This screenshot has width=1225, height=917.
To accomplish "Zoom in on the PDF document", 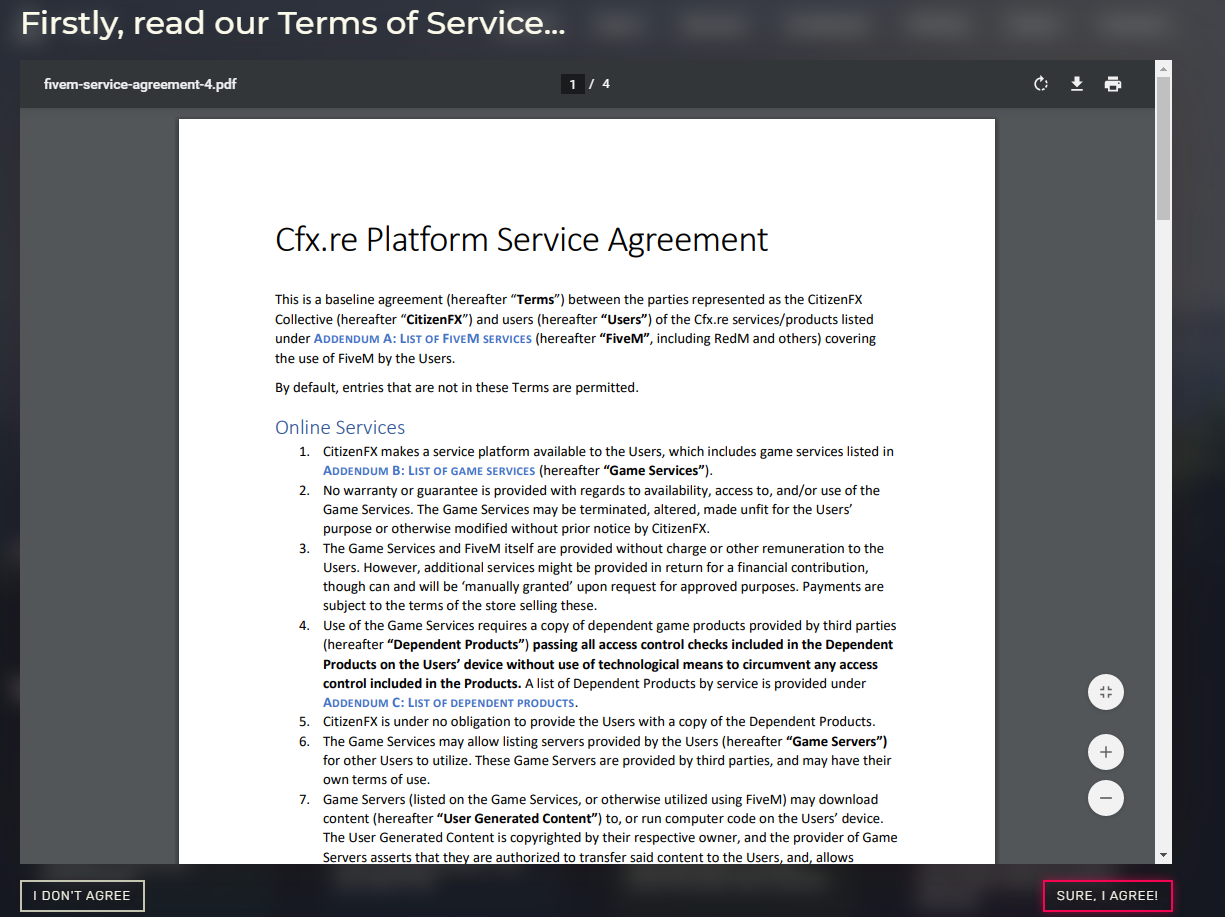I will [x=1106, y=752].
